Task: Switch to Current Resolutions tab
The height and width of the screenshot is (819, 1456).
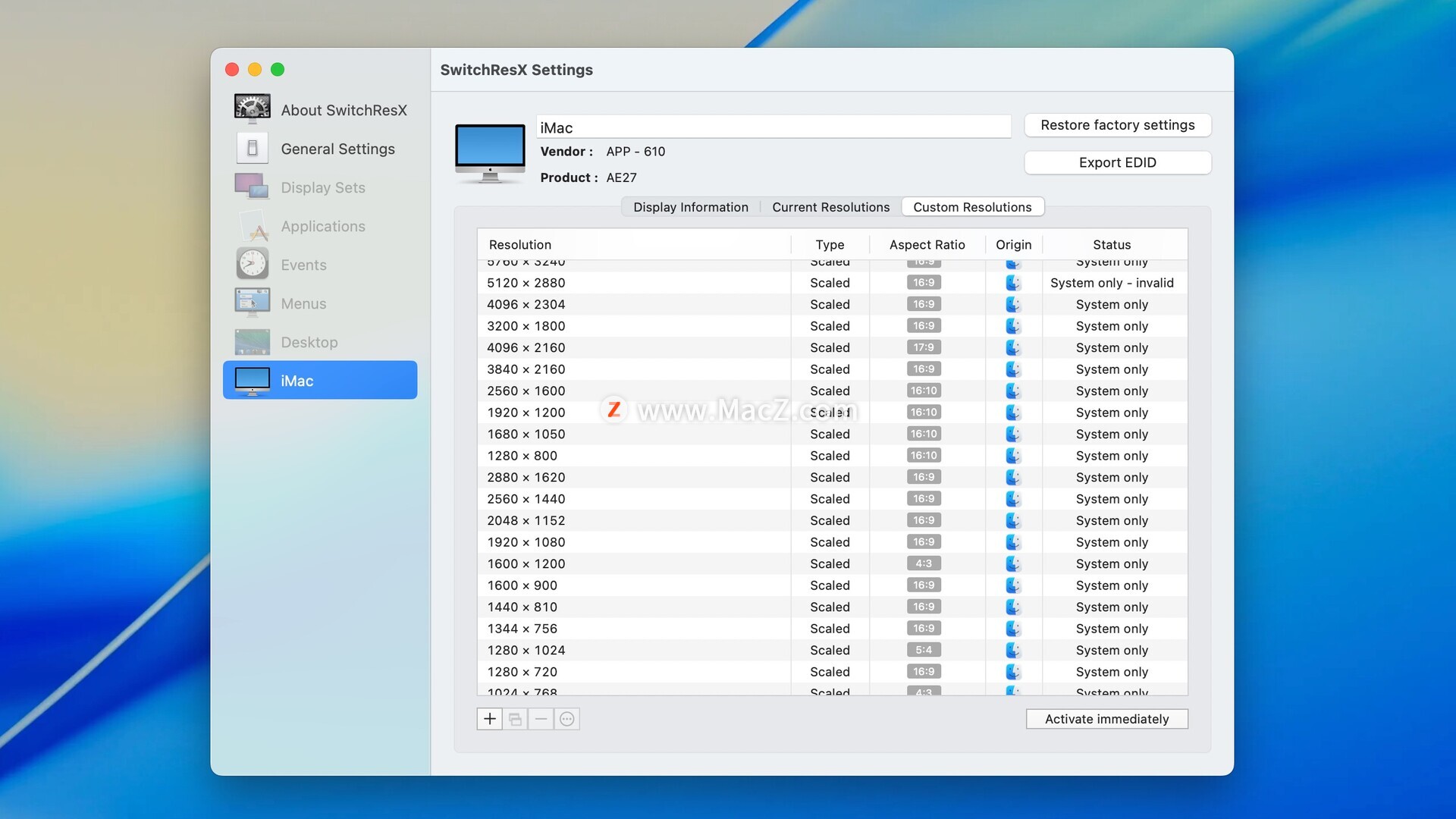Action: (x=830, y=207)
